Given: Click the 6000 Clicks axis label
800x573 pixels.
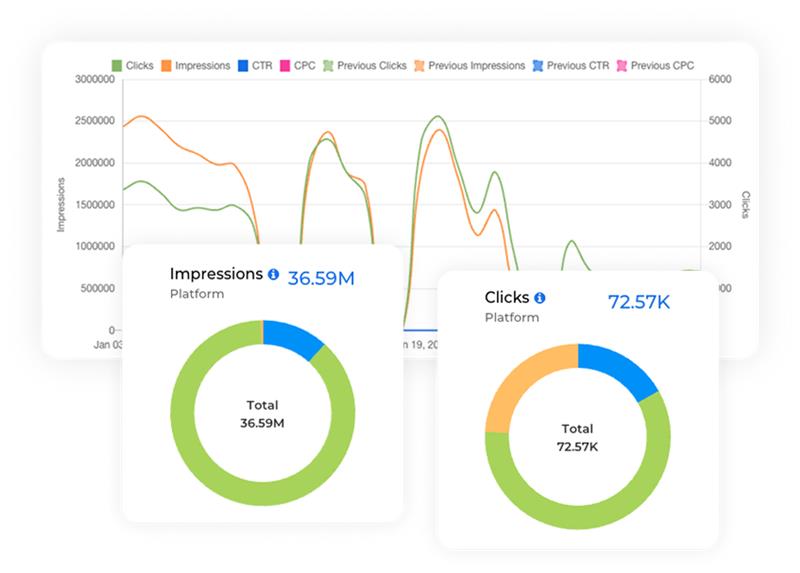Looking at the screenshot, I should point(720,79).
